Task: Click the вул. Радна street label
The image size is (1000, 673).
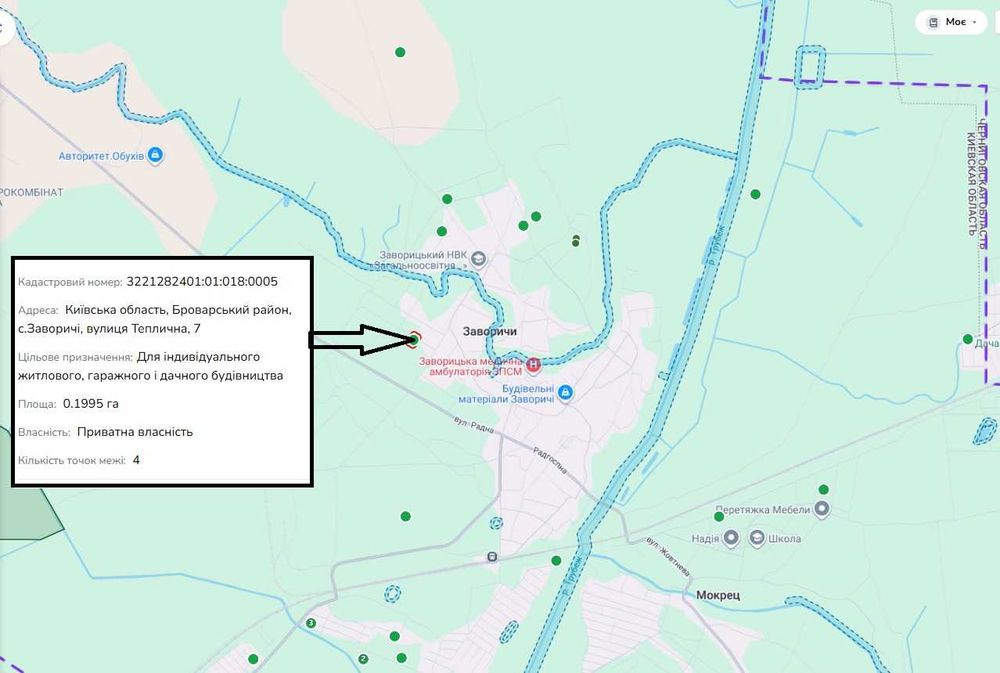Action: click(x=474, y=425)
